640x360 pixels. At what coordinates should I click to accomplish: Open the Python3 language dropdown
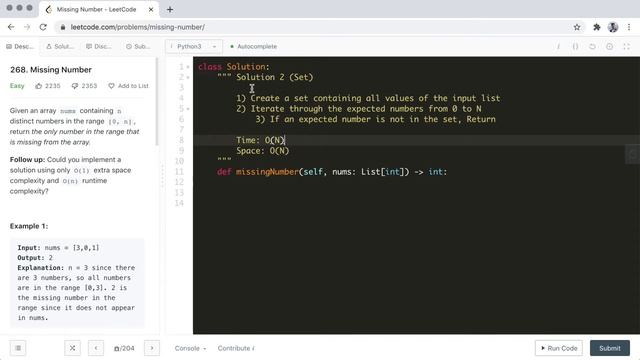194,47
